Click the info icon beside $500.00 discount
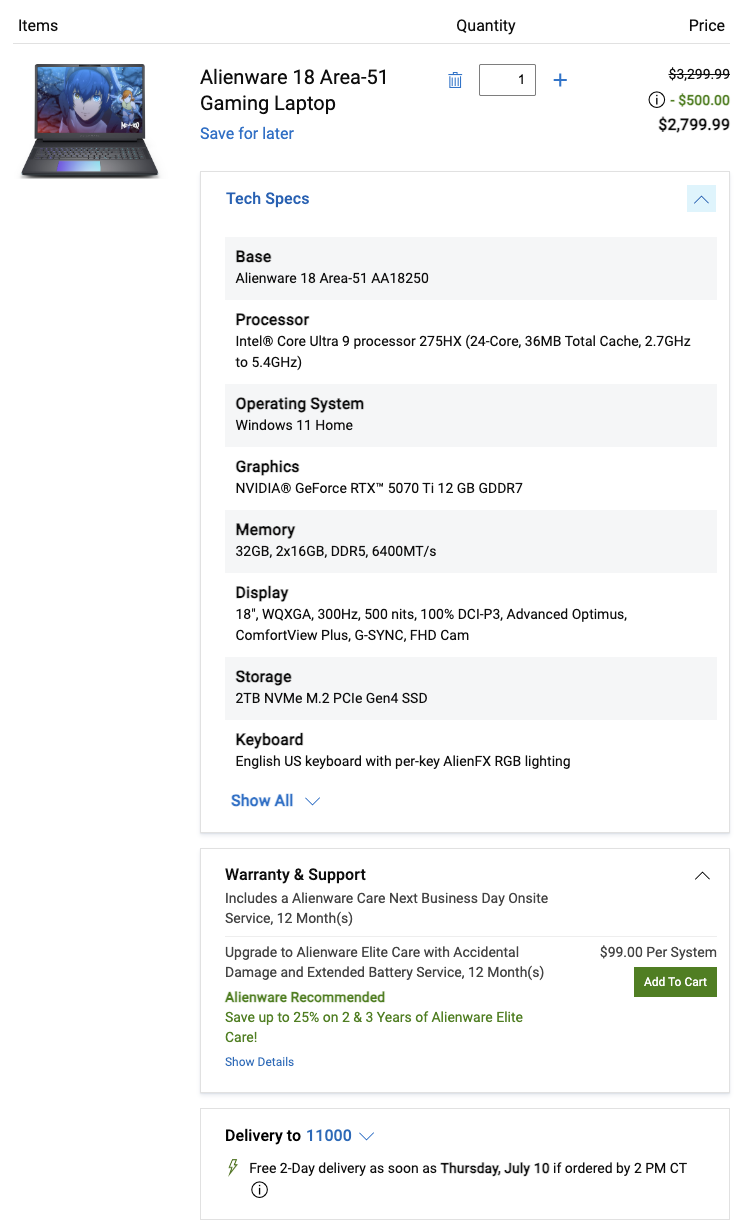 [657, 100]
